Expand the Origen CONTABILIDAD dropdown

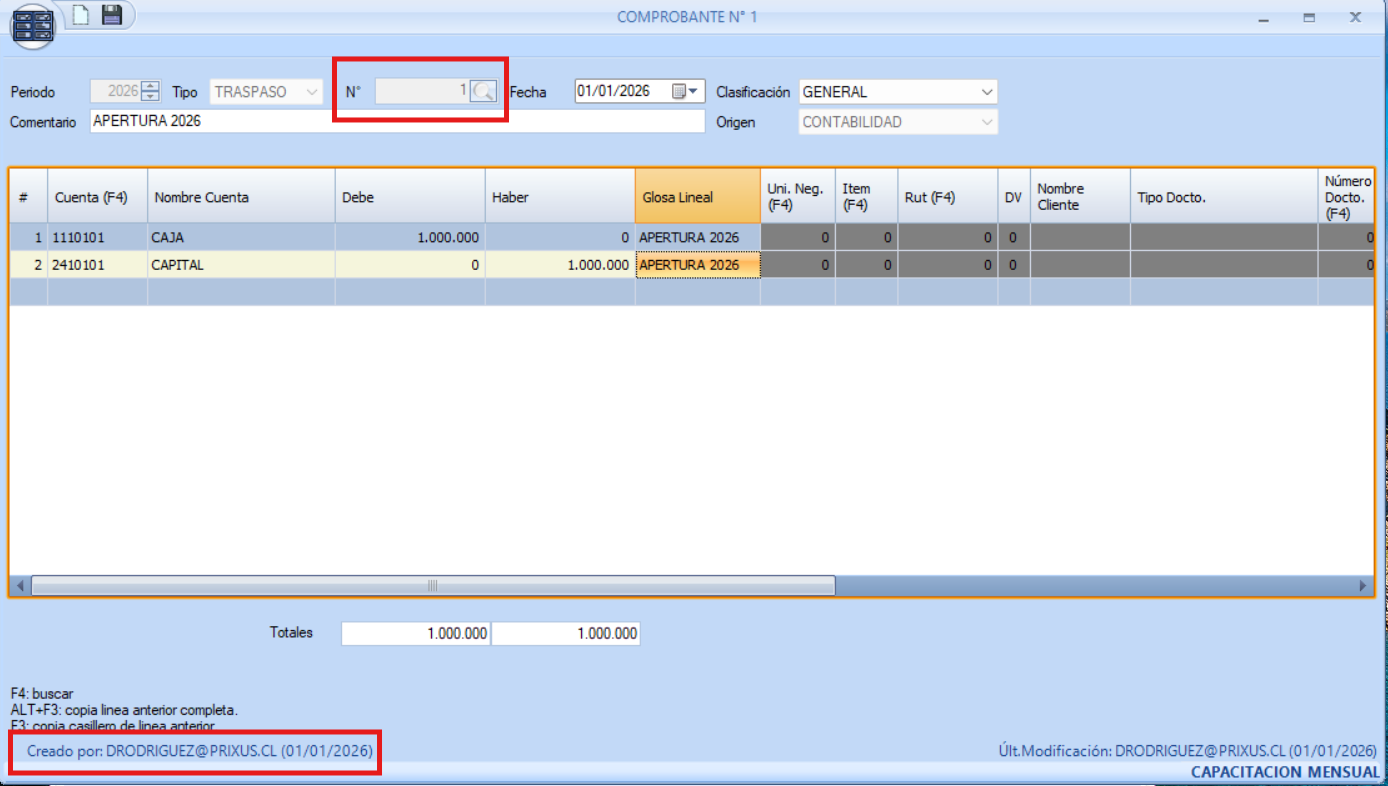[x=987, y=122]
